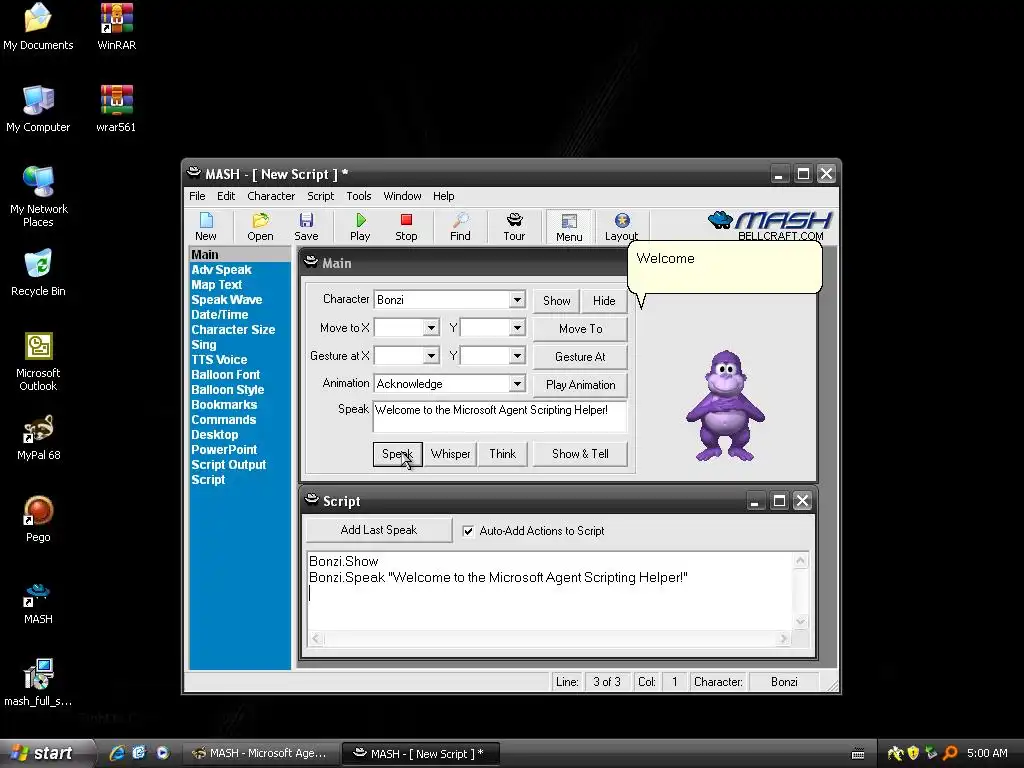Open the Move to X dropdown
The width and height of the screenshot is (1024, 768).
pyautogui.click(x=431, y=328)
